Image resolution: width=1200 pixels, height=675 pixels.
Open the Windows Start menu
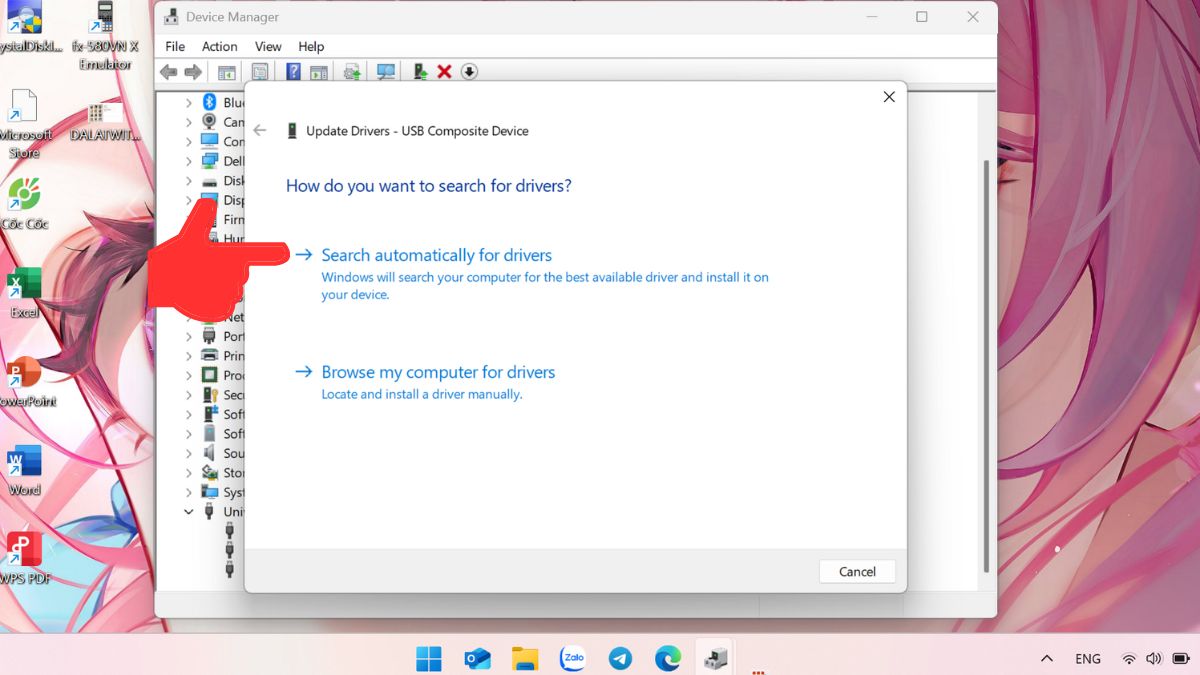point(429,658)
